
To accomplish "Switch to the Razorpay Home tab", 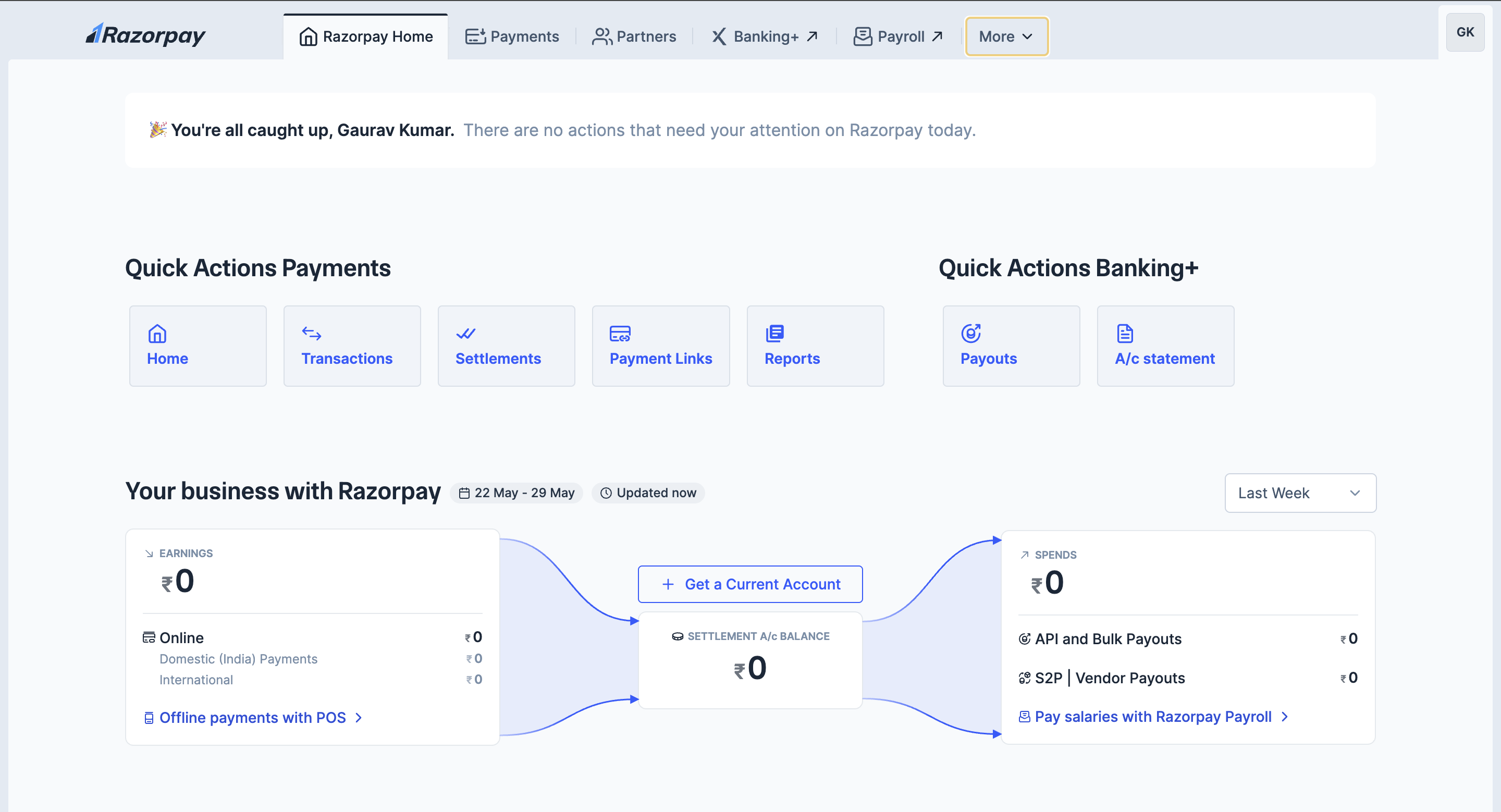I will (x=365, y=36).
